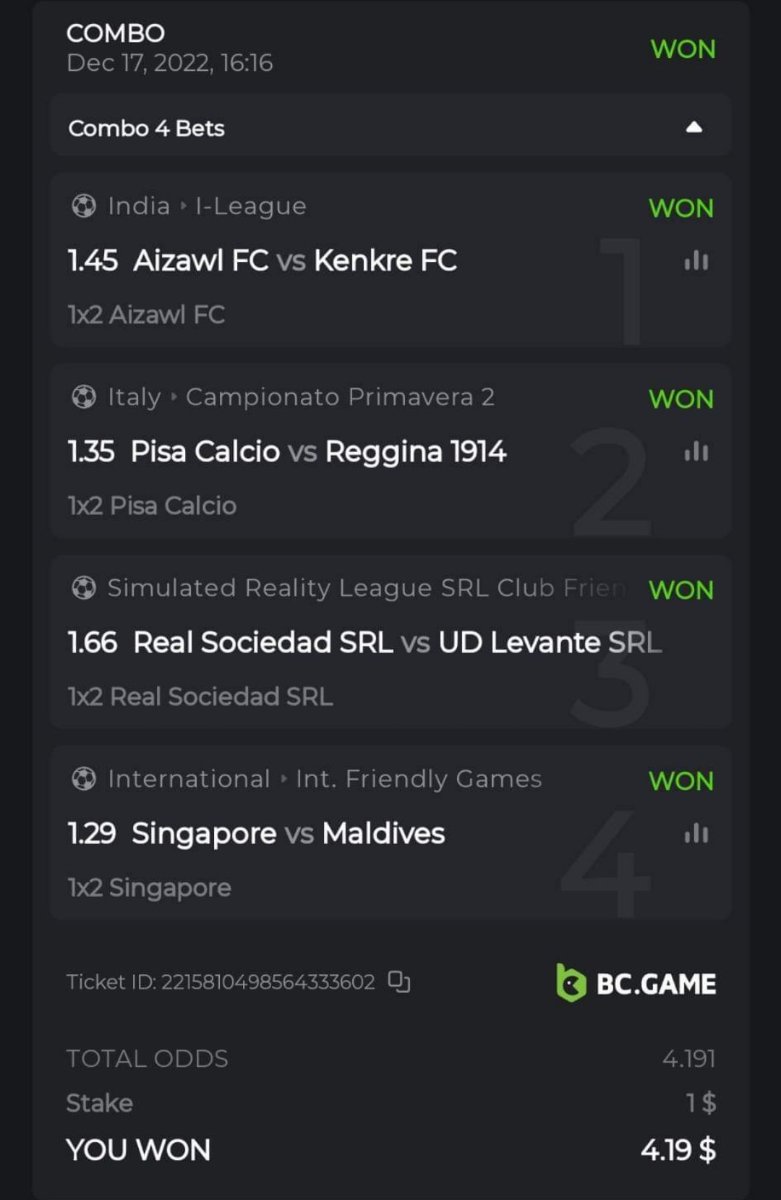
Task: Click the top WON status label
Action: pos(683,49)
